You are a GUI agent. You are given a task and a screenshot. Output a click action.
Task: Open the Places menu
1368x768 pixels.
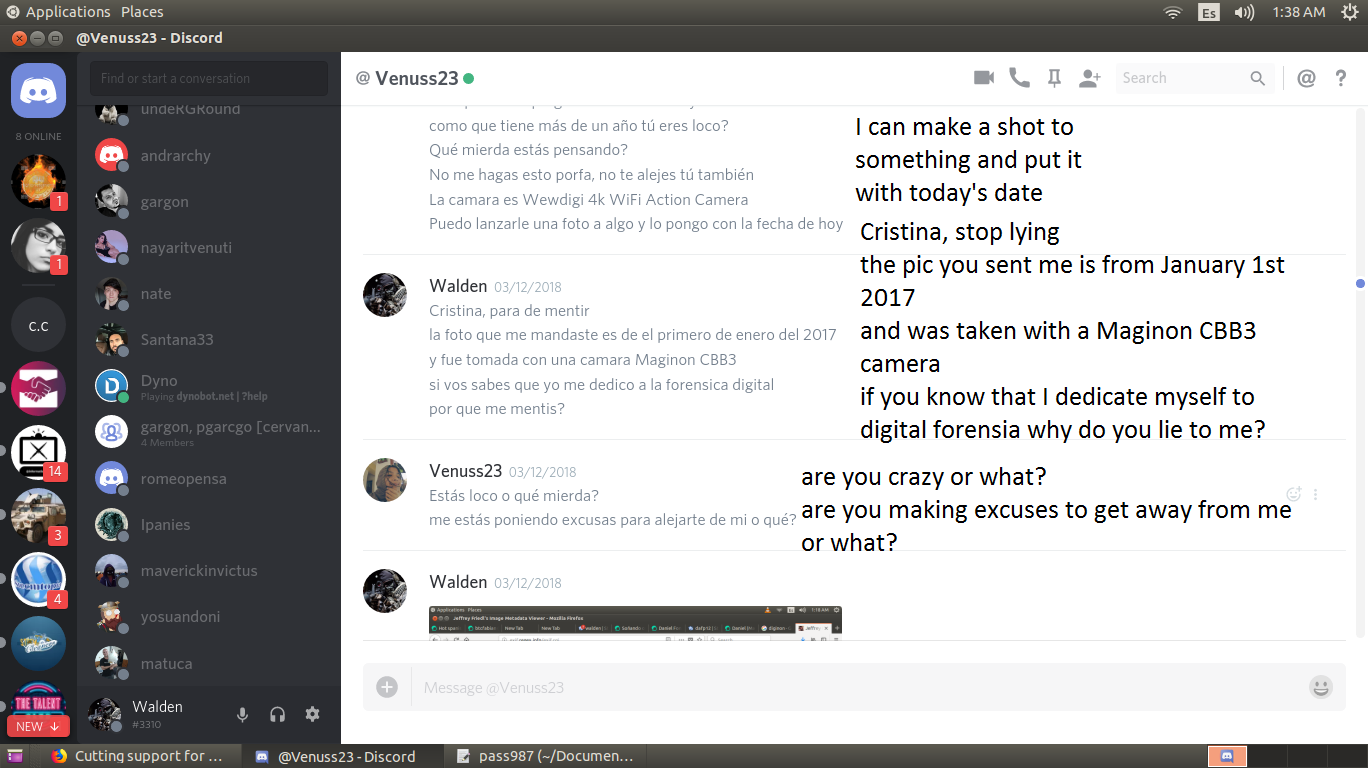[142, 12]
